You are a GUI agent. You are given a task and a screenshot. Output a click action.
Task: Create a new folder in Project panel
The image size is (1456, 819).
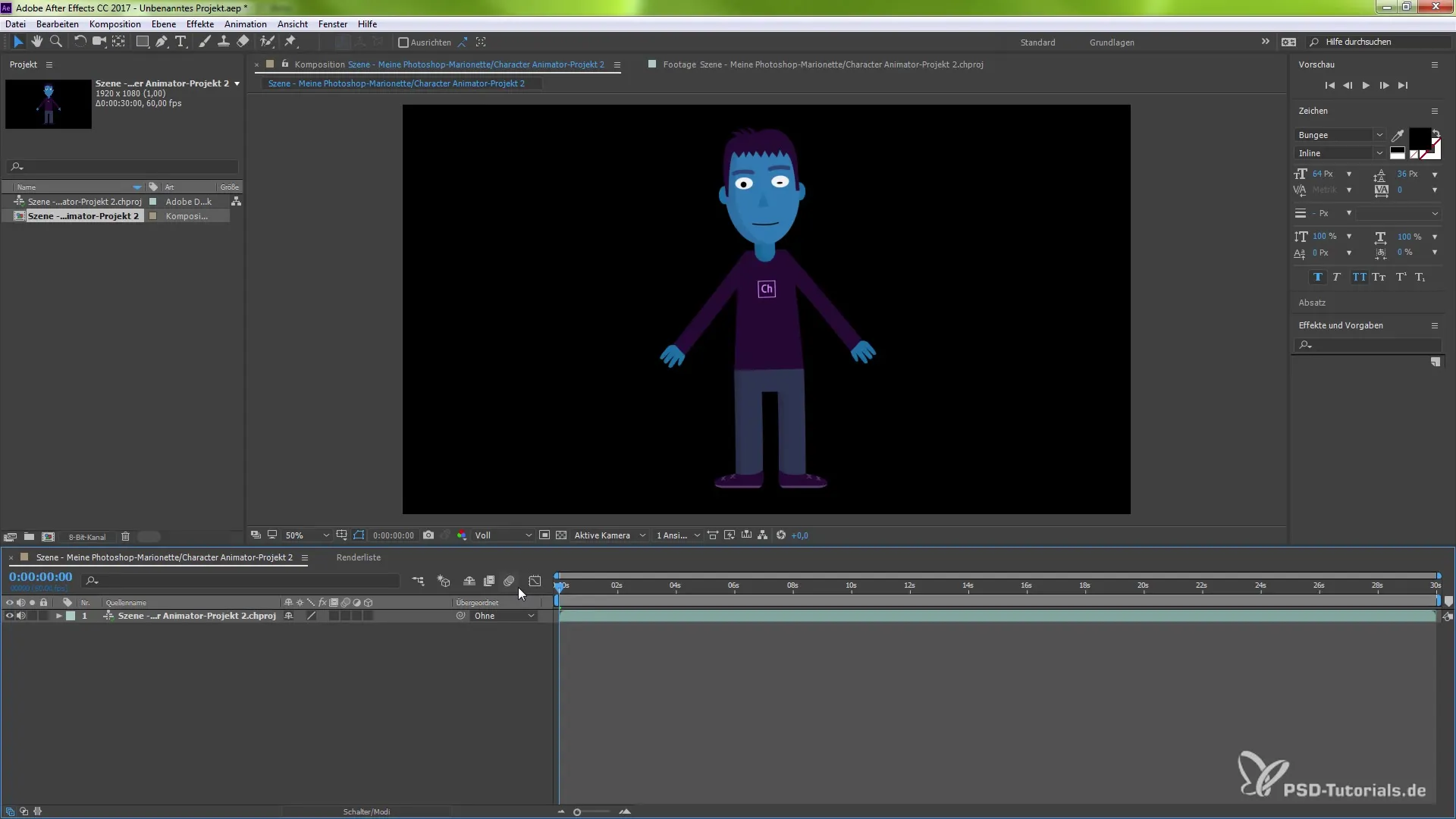(29, 537)
